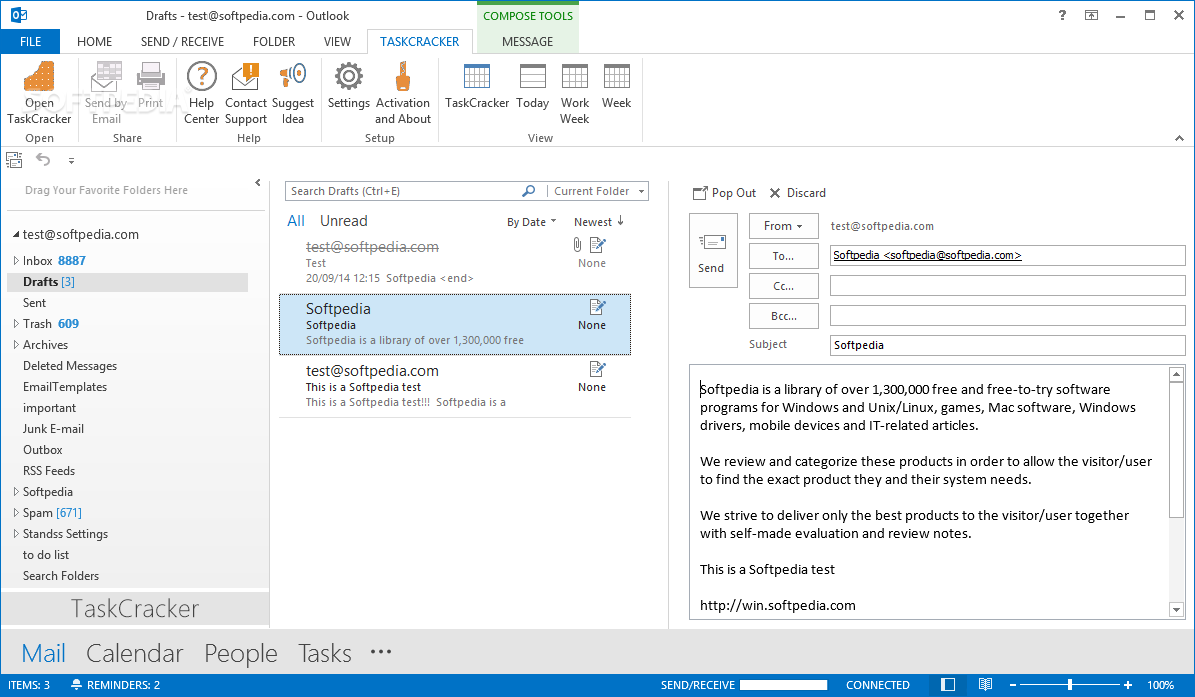
Task: Expand the Spam folder
Action: coord(16,513)
